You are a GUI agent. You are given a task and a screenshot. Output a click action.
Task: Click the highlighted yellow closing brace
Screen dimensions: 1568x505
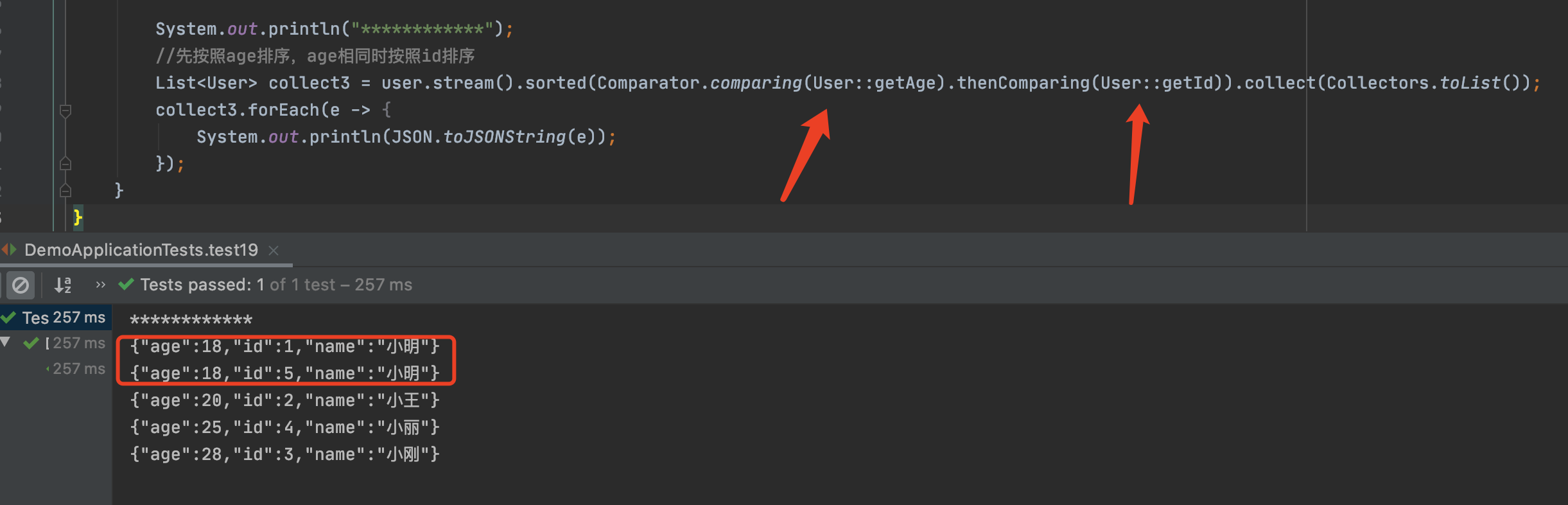tap(78, 217)
